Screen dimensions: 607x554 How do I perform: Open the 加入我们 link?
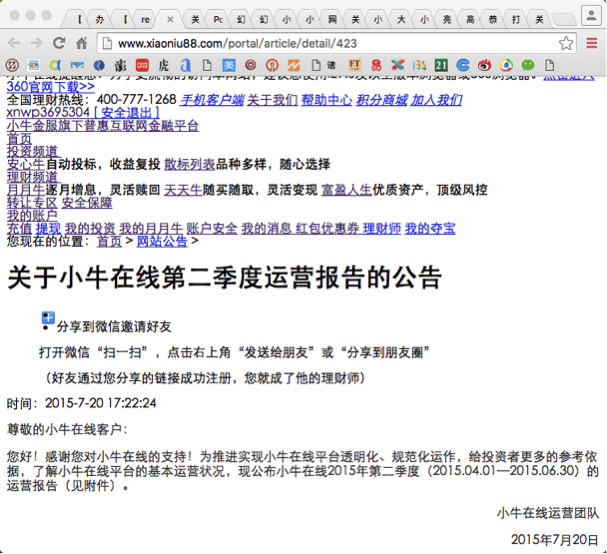pyautogui.click(x=436, y=100)
